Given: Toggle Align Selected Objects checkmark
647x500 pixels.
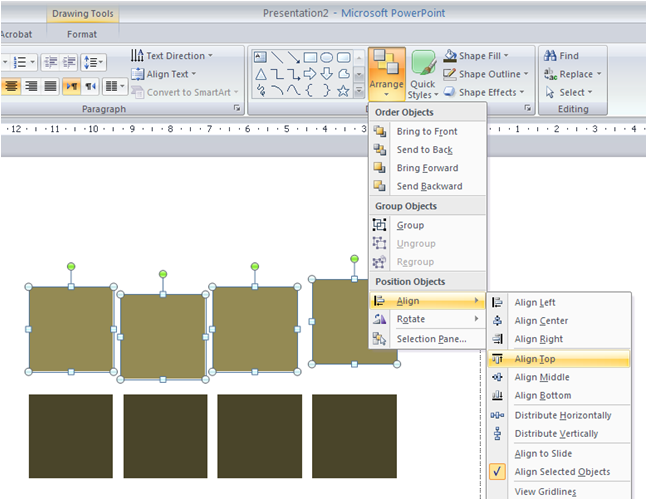Looking at the screenshot, I should tap(559, 472).
